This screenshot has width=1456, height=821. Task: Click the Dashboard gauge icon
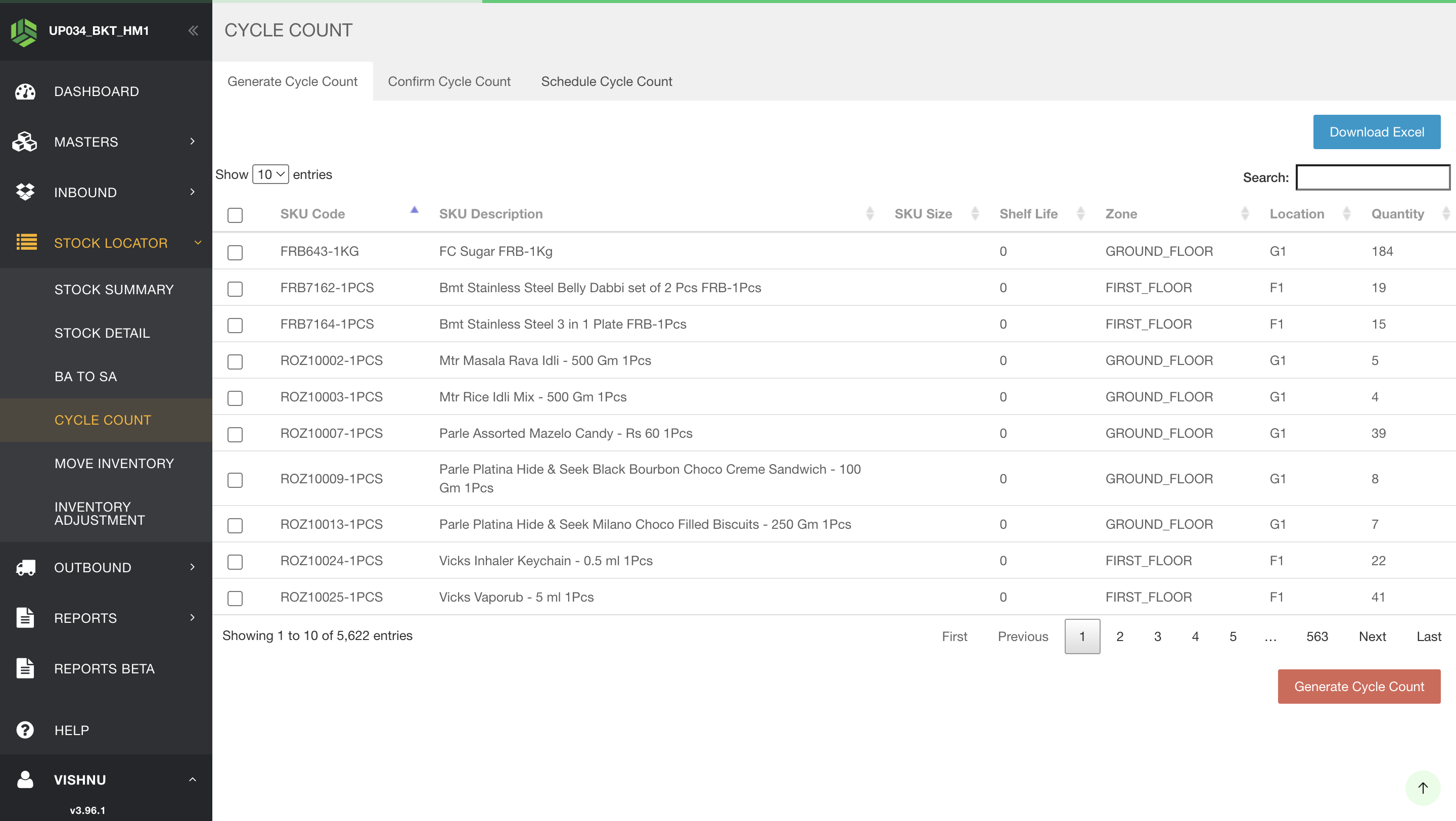[x=25, y=92]
